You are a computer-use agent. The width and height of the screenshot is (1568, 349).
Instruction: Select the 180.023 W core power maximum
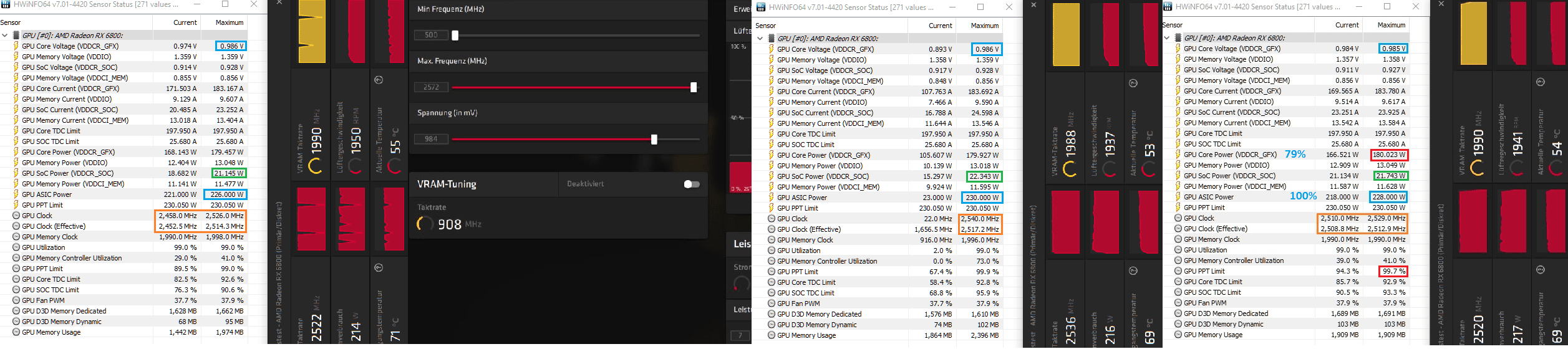pos(1389,155)
